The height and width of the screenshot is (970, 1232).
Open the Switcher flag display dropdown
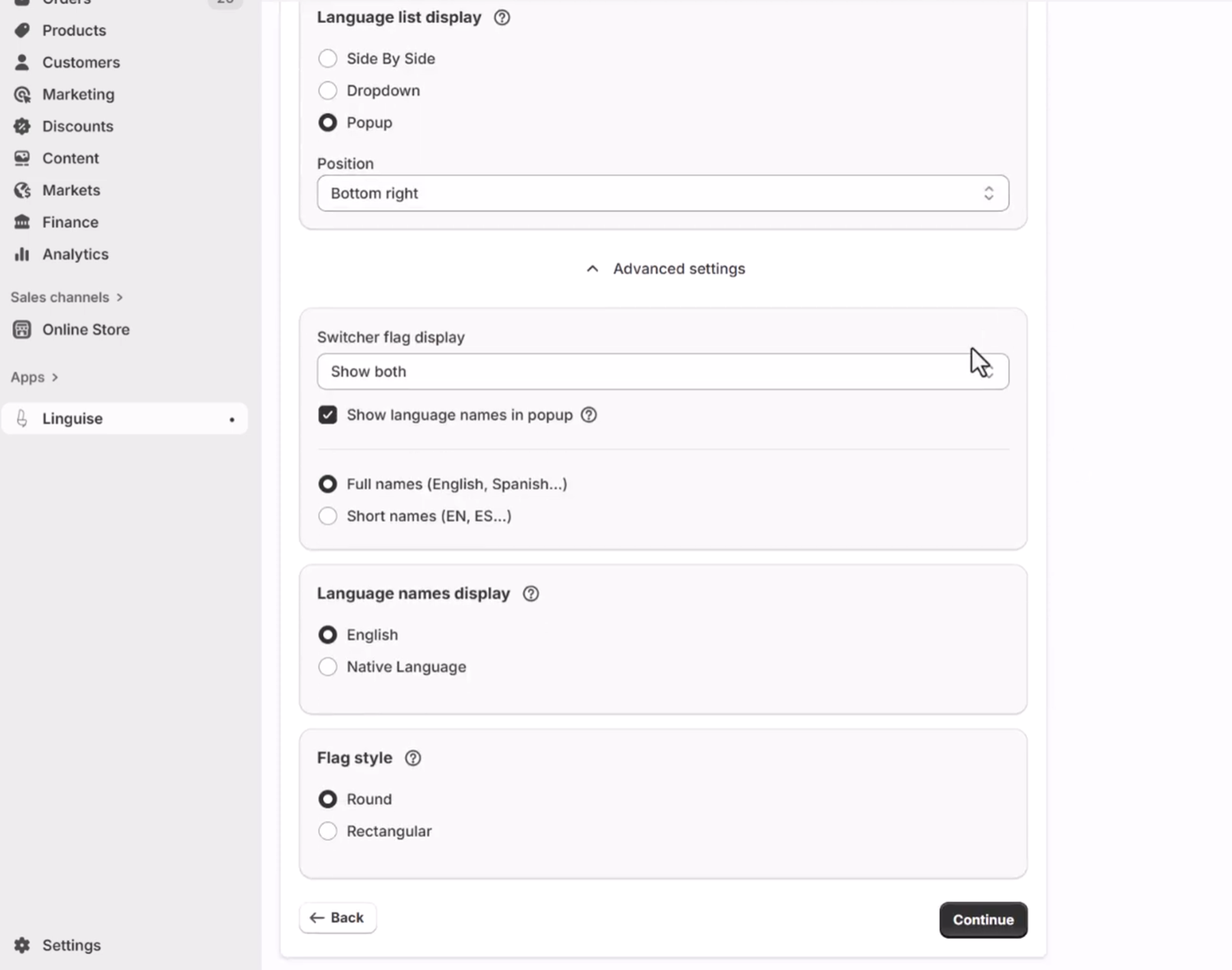(x=662, y=371)
